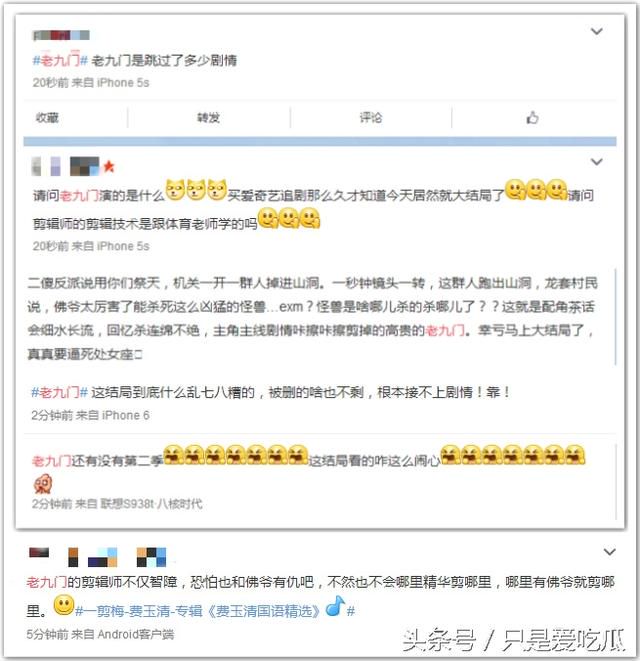Click the #老九门# tag before 这结局到底

click(x=59, y=393)
